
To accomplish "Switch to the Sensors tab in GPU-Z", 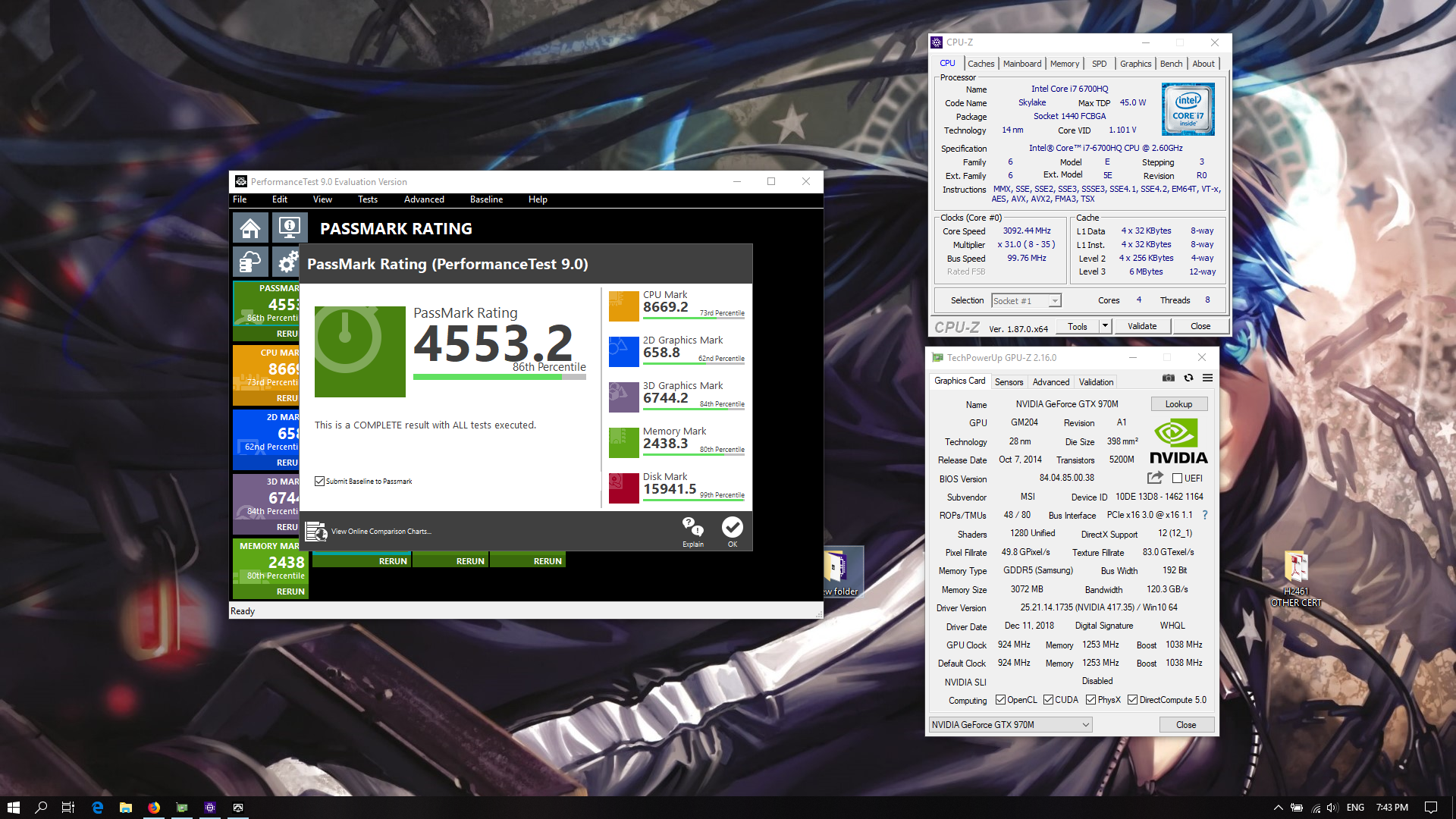I will click(x=1009, y=382).
